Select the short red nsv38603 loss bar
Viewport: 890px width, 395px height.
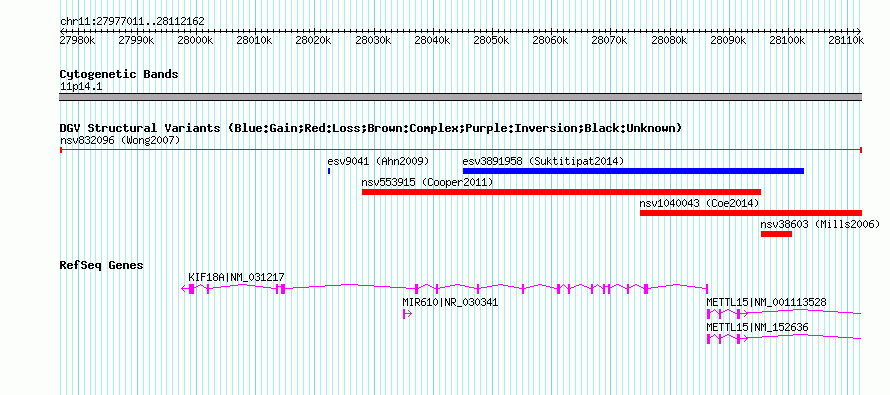point(776,234)
